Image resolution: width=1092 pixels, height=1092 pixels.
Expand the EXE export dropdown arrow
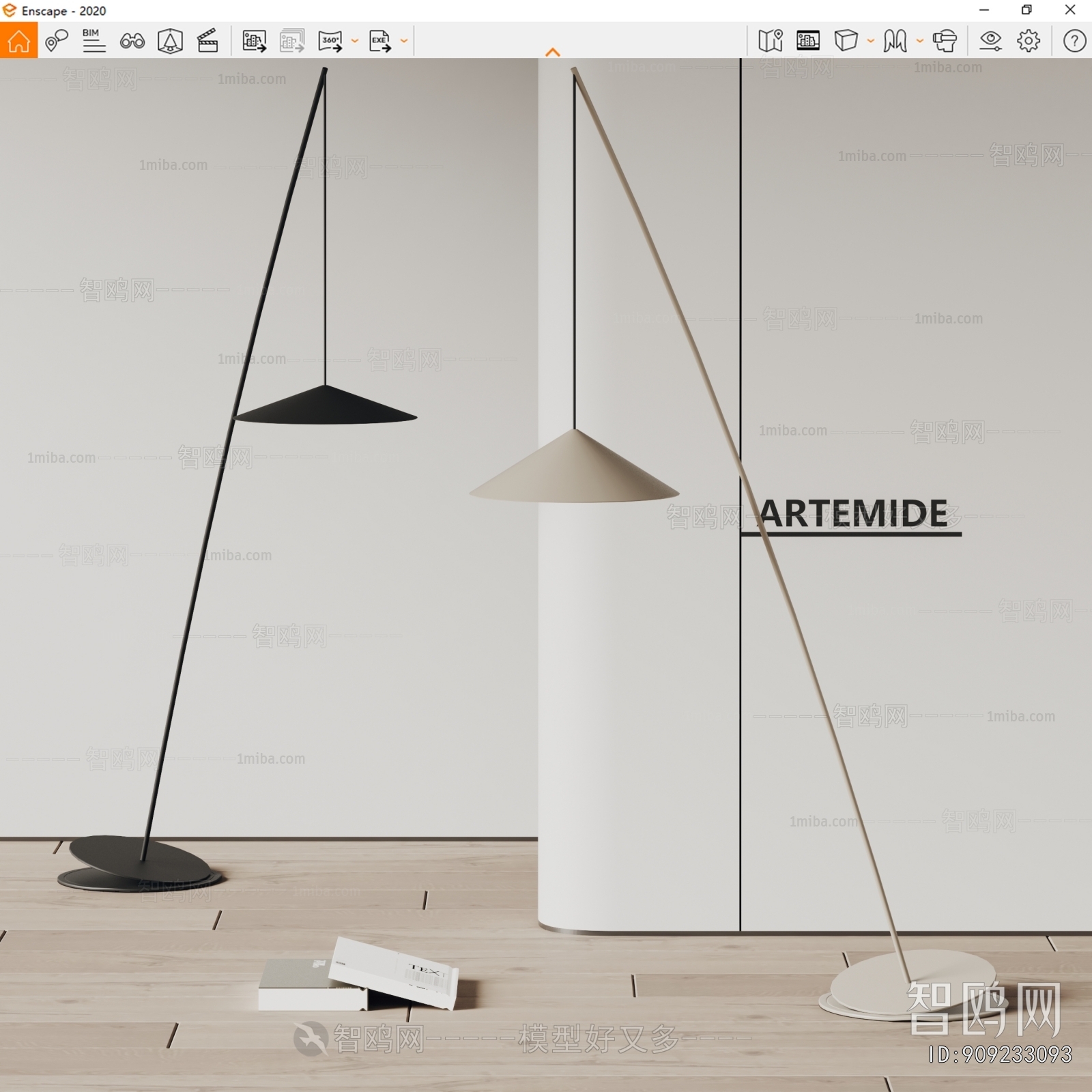(404, 41)
